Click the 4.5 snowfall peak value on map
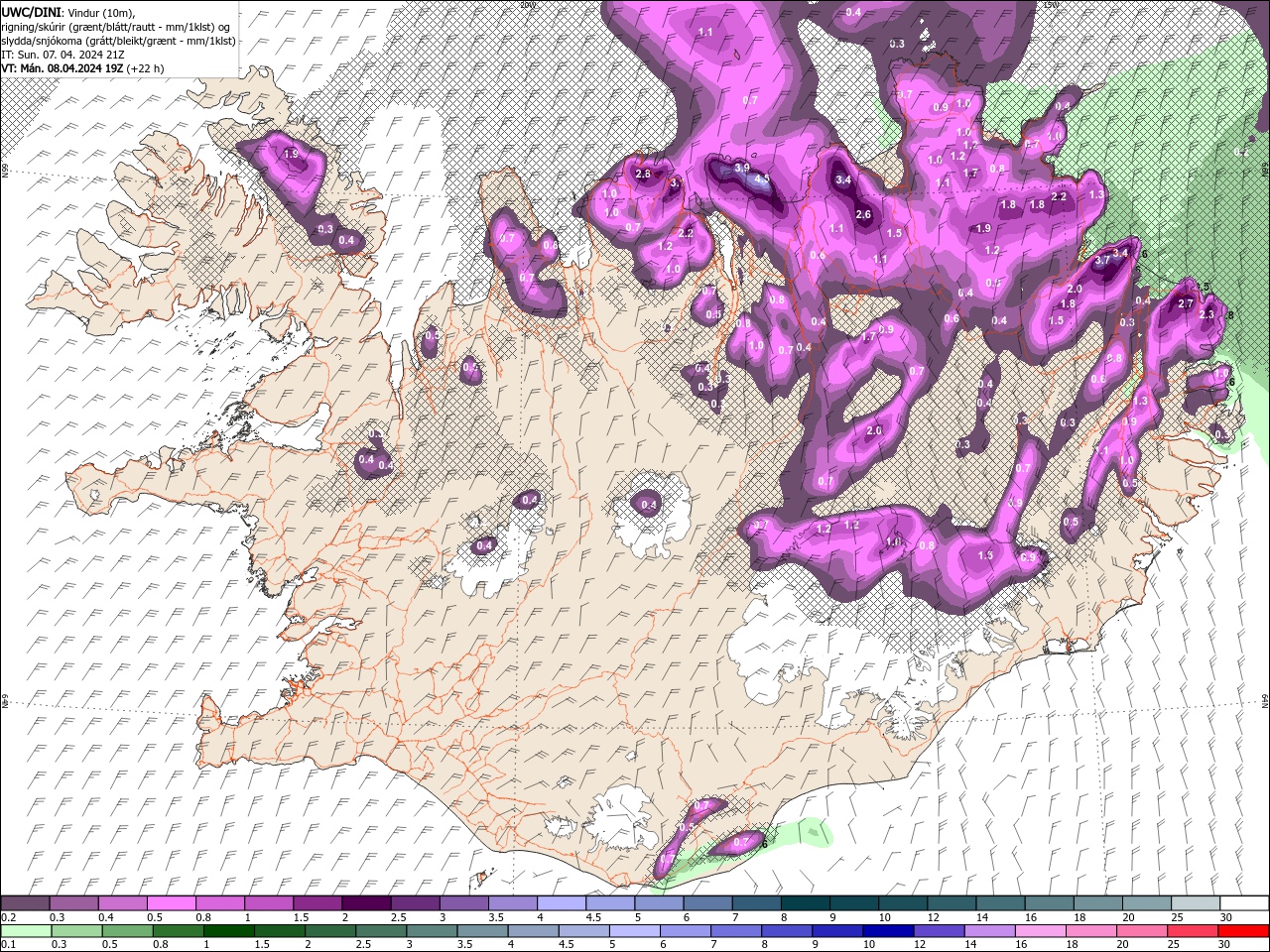1270x952 pixels. [762, 179]
